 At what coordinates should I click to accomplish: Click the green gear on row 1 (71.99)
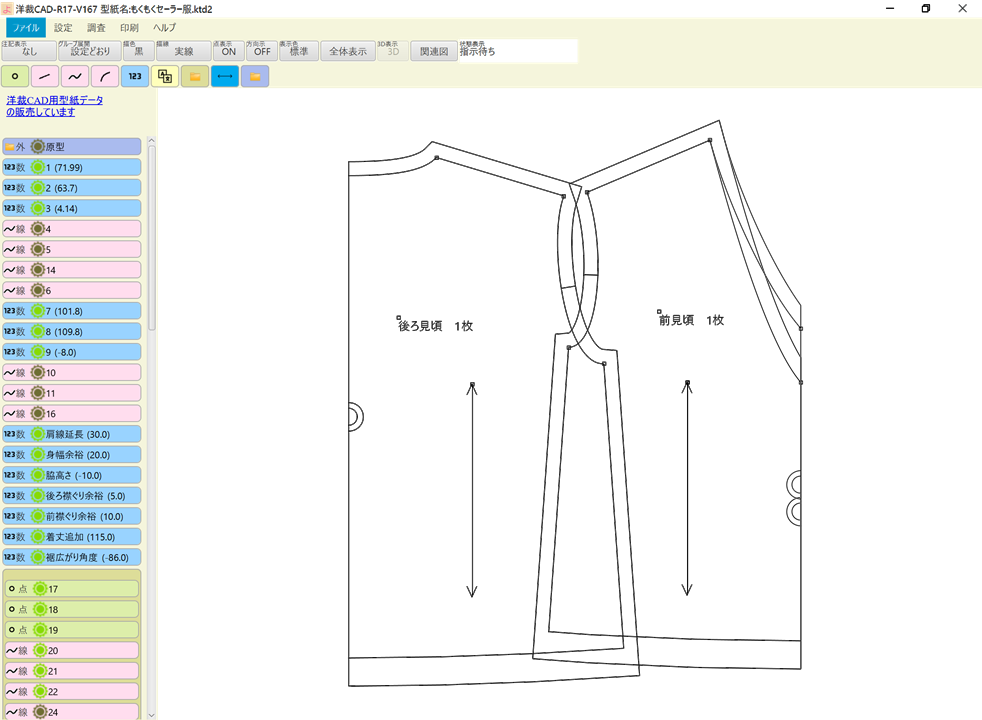click(x=38, y=167)
